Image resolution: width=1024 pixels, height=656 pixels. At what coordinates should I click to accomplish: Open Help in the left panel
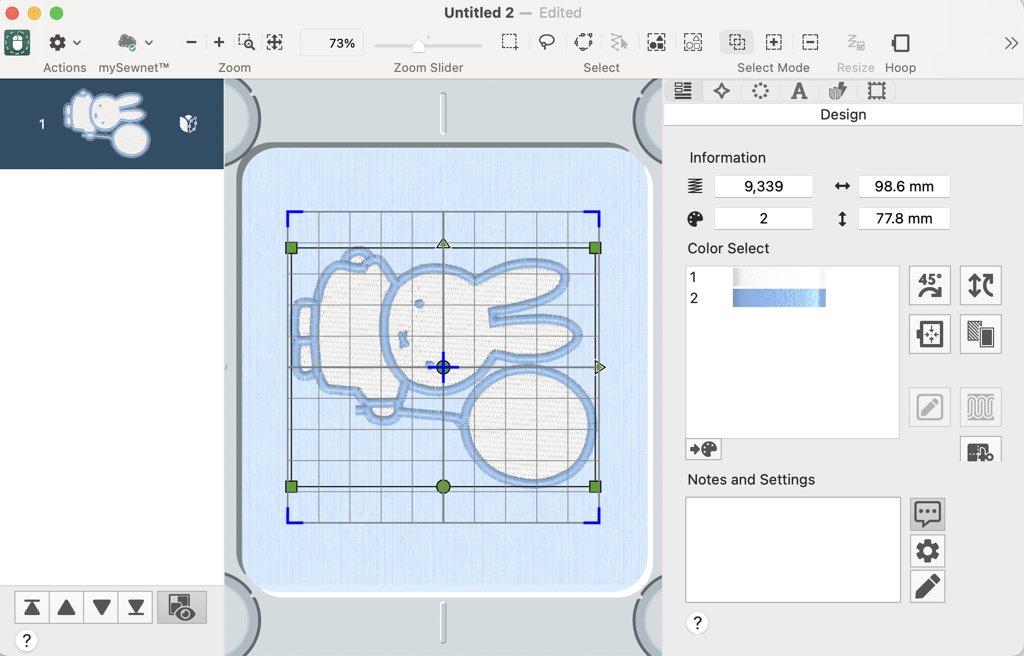pyautogui.click(x=26, y=640)
